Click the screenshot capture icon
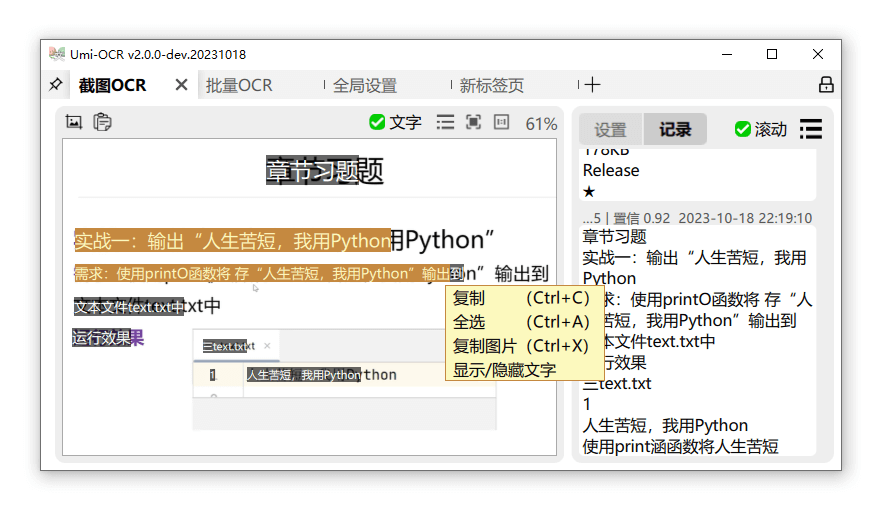 (73, 122)
